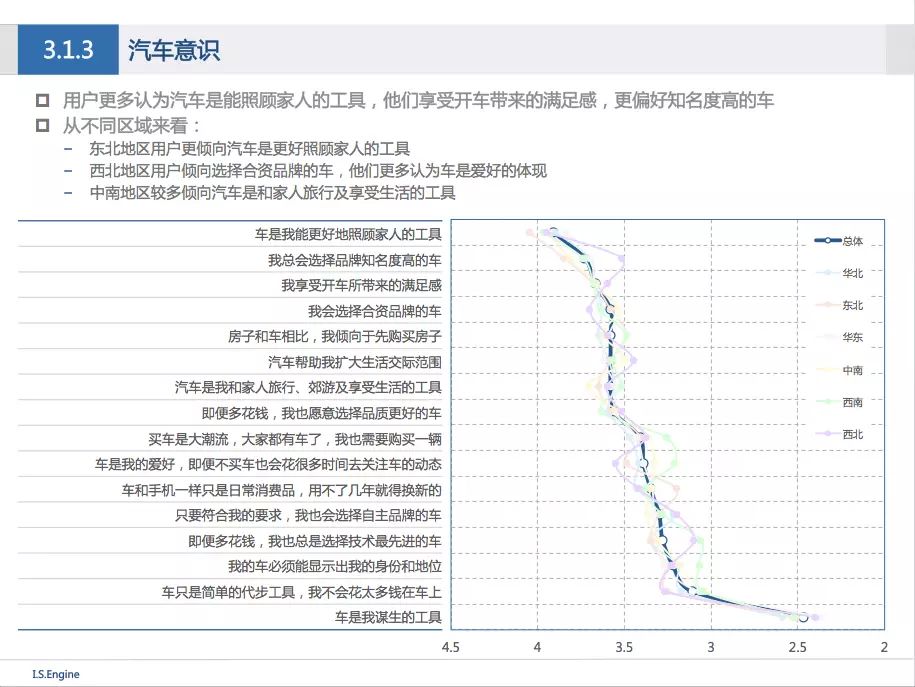The height and width of the screenshot is (687, 915).
Task: Click row label 买车是大潮流，大家都有车了
Action: 295,439
